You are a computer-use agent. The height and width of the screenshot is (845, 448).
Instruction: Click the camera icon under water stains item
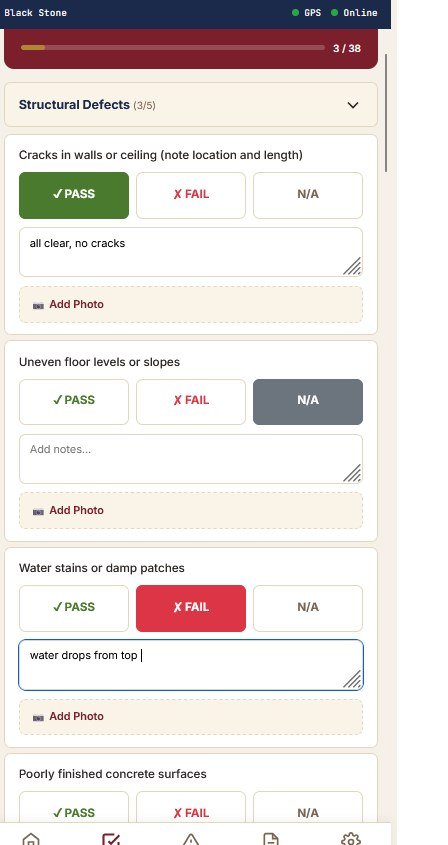pos(38,717)
